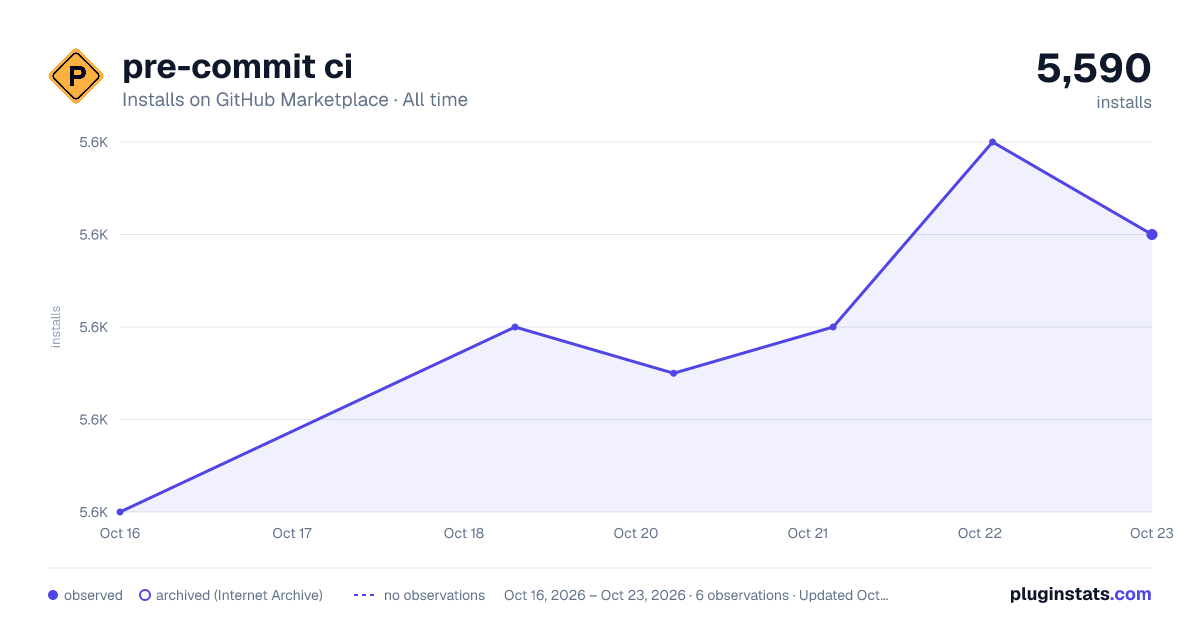Click the 'Oct 21' x-axis label
The height and width of the screenshot is (630, 1200).
click(808, 534)
